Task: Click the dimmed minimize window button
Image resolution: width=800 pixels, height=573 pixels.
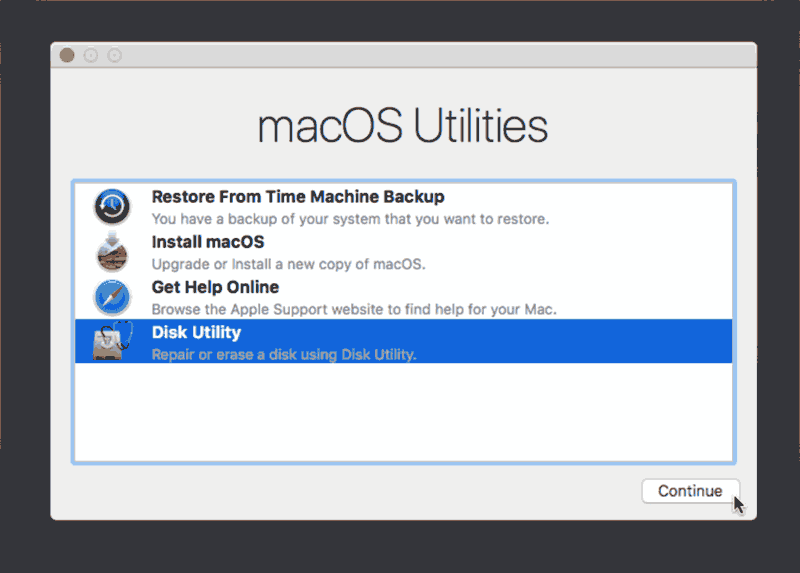Action: click(91, 55)
